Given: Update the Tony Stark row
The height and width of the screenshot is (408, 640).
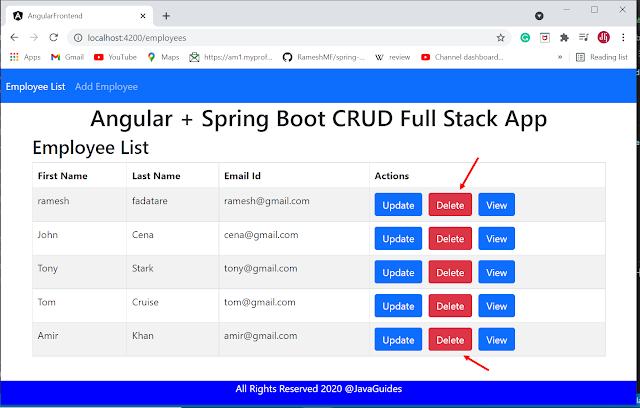Looking at the screenshot, I should (398, 272).
